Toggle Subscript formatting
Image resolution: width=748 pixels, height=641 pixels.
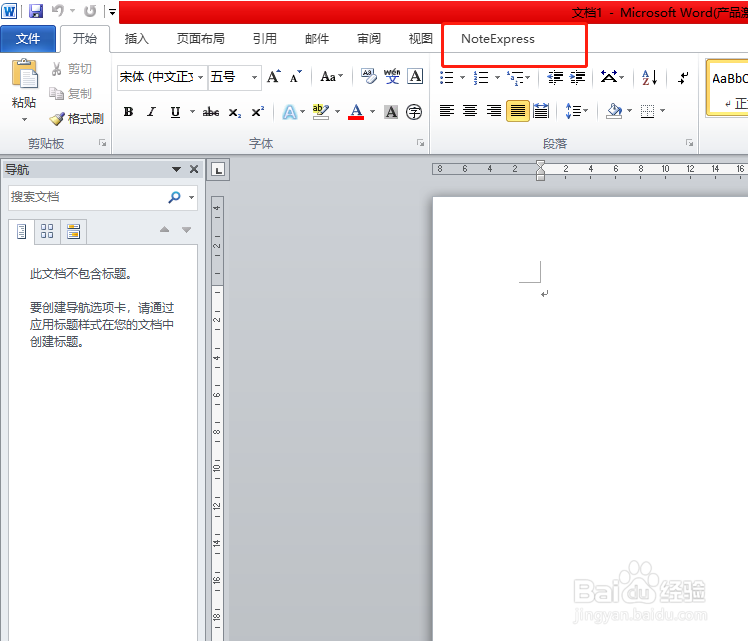coord(234,112)
